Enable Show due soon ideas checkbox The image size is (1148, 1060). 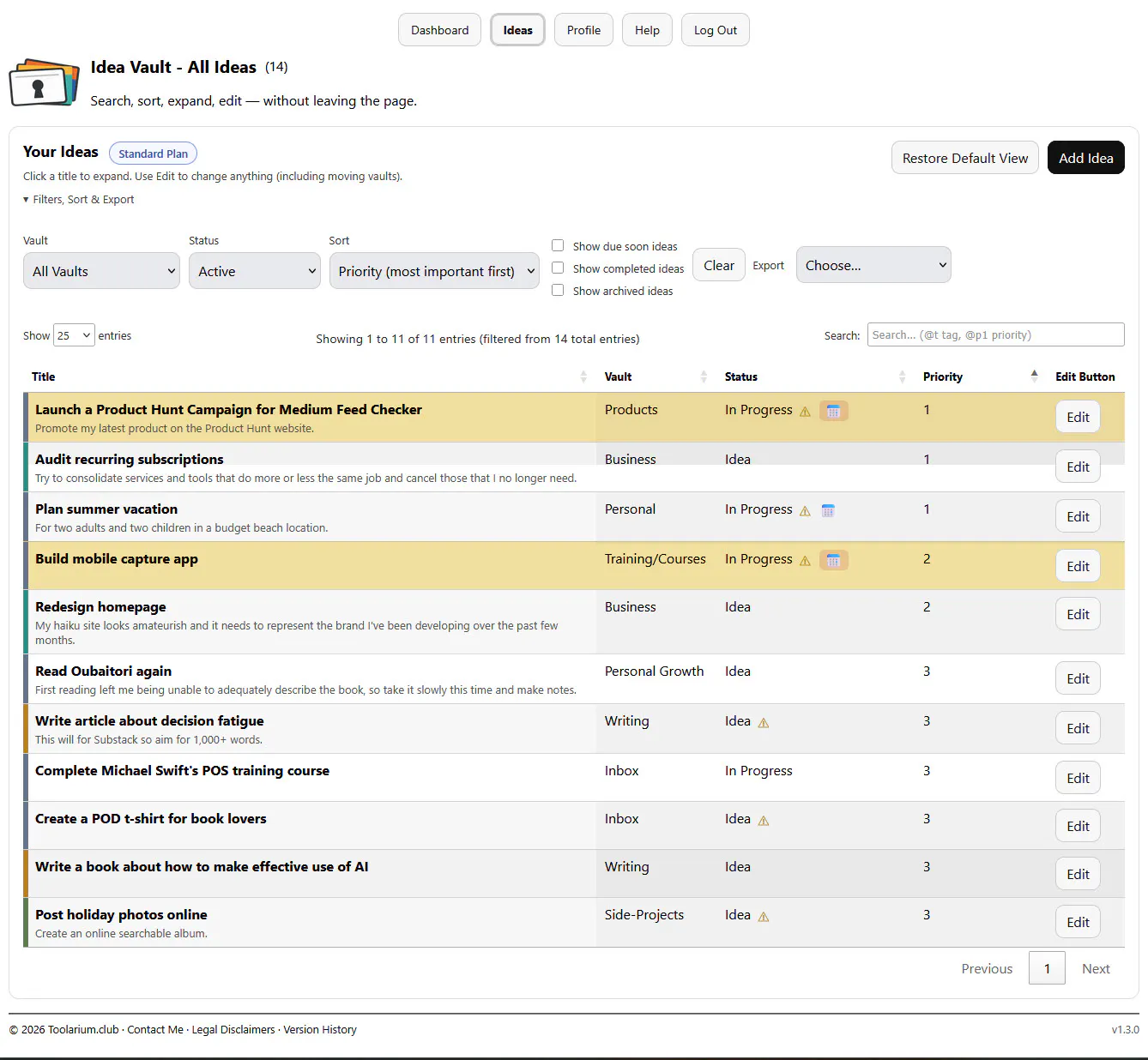[558, 245]
